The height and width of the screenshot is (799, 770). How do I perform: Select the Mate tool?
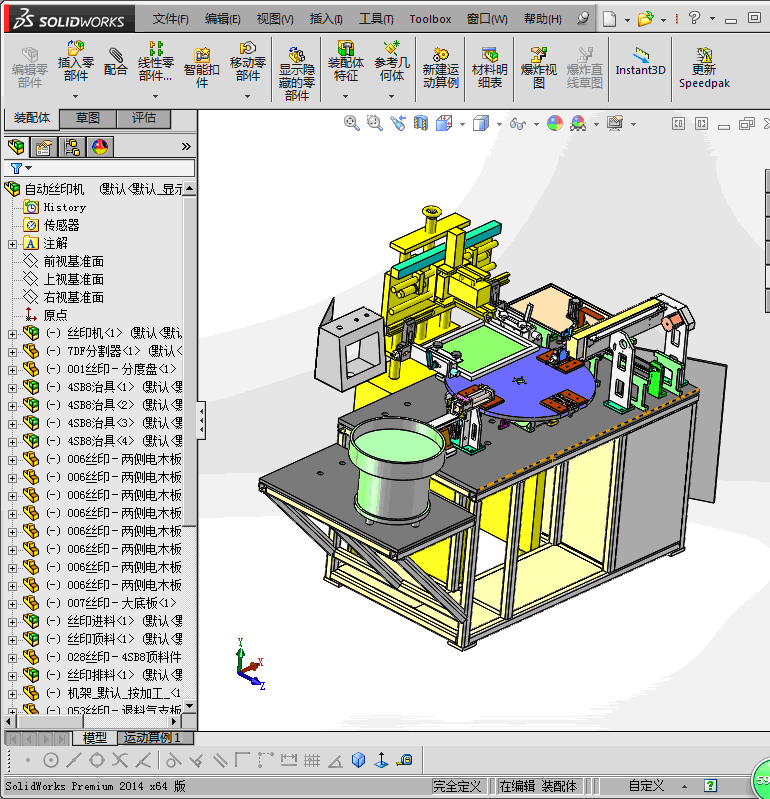(116, 61)
